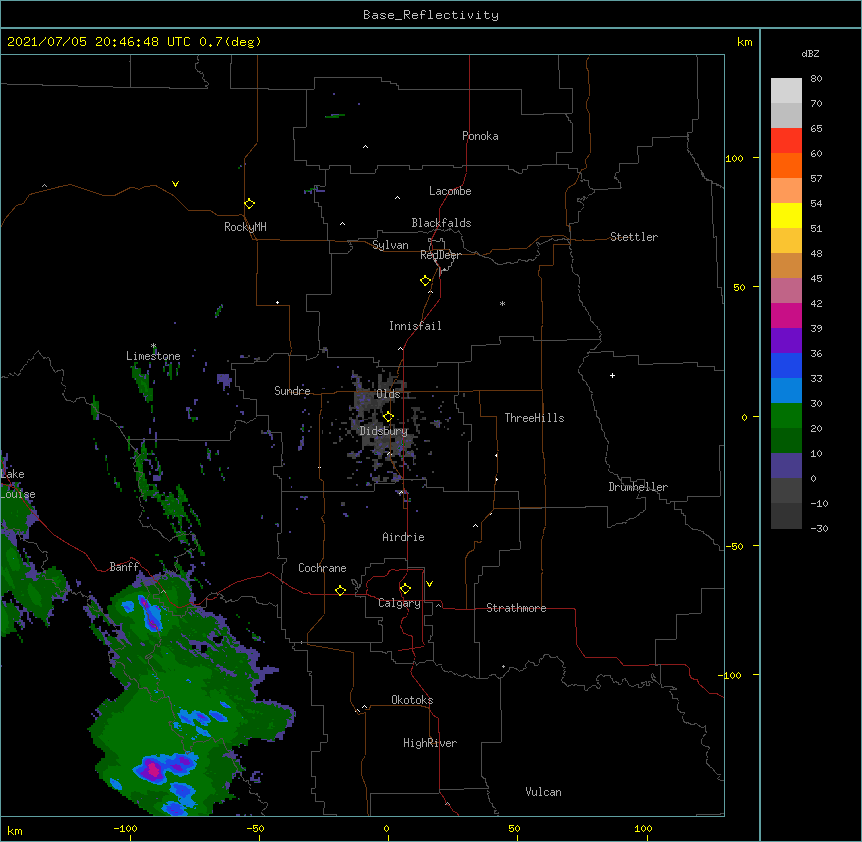Click the white asterisk east of Innisfail
The width and height of the screenshot is (862, 842).
coord(502,303)
